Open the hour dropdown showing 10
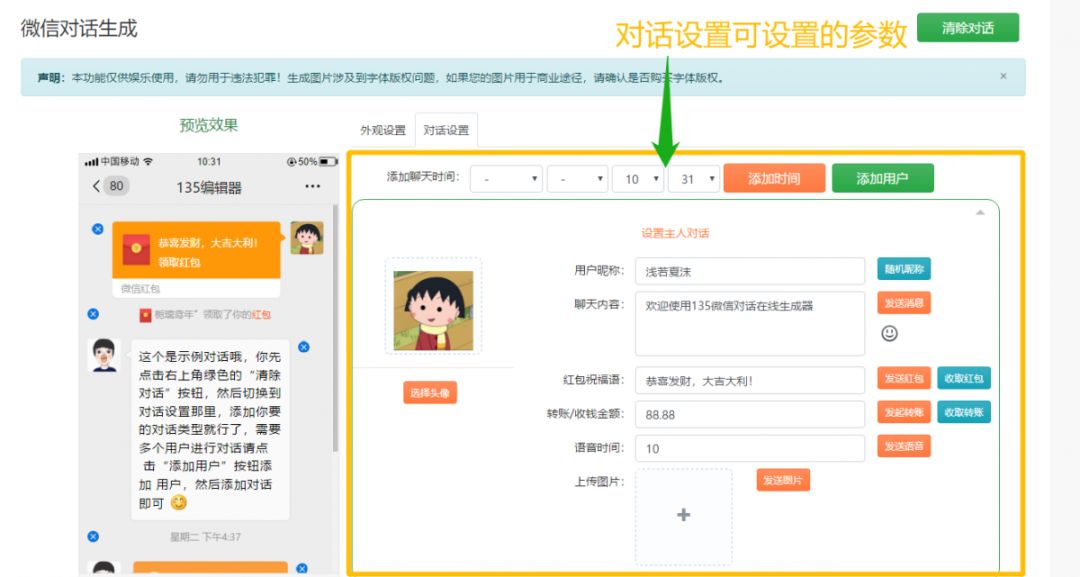The image size is (1080, 577). tap(638, 179)
